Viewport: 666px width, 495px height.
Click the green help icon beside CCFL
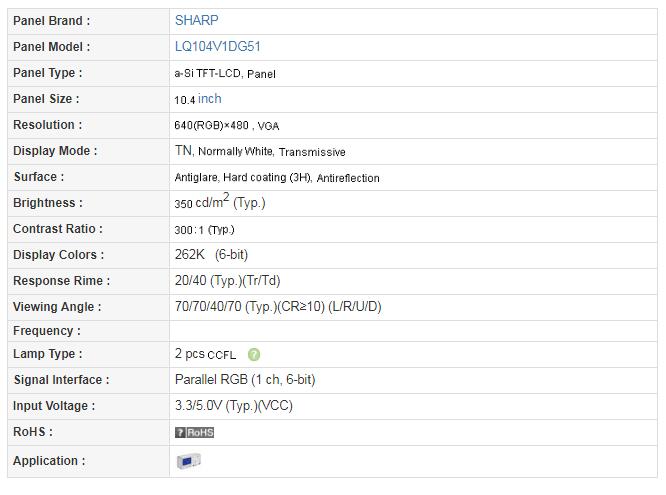click(254, 354)
